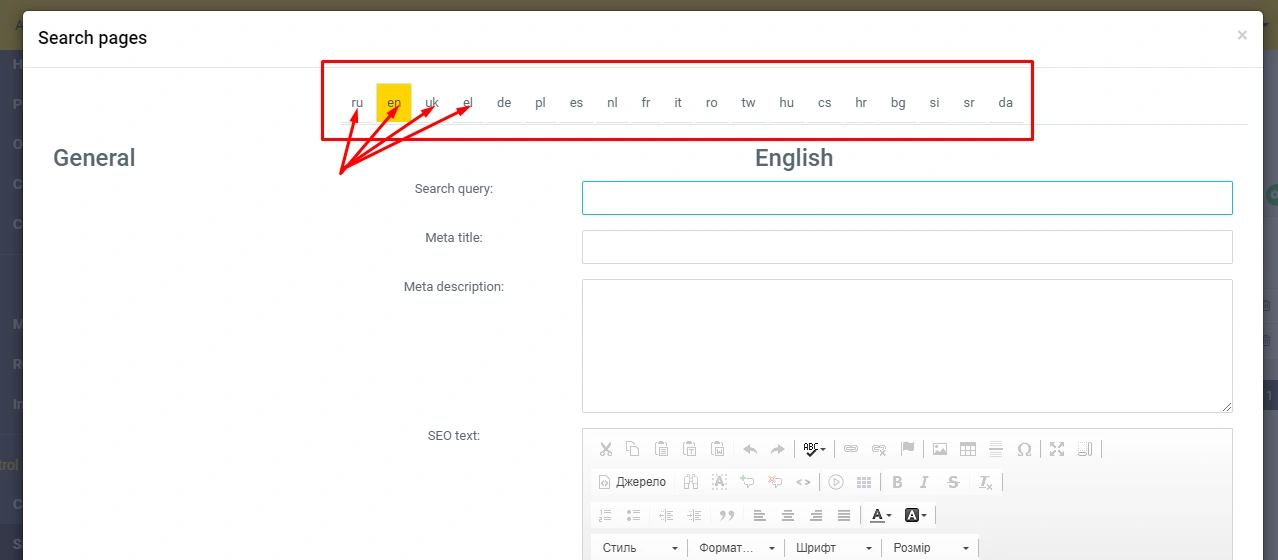Toggle bold formatting in editor

tap(897, 482)
